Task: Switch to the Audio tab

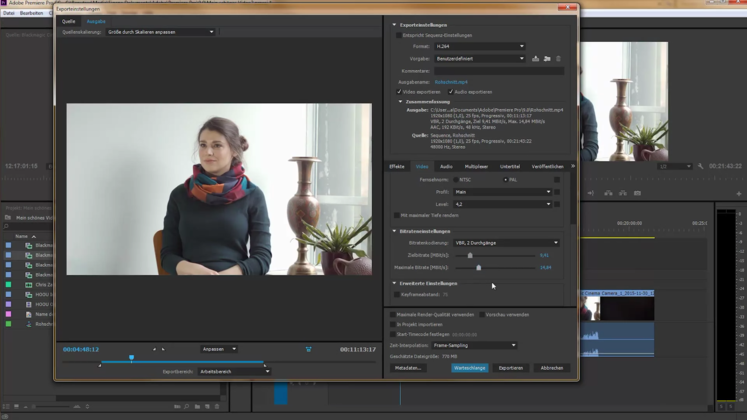Action: (x=446, y=166)
